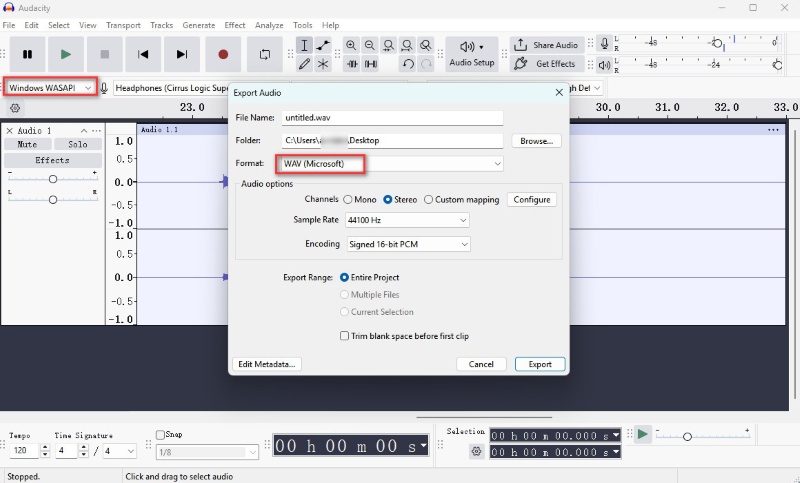Click the Get Effects button
The image size is (800, 483).
coord(547,64)
